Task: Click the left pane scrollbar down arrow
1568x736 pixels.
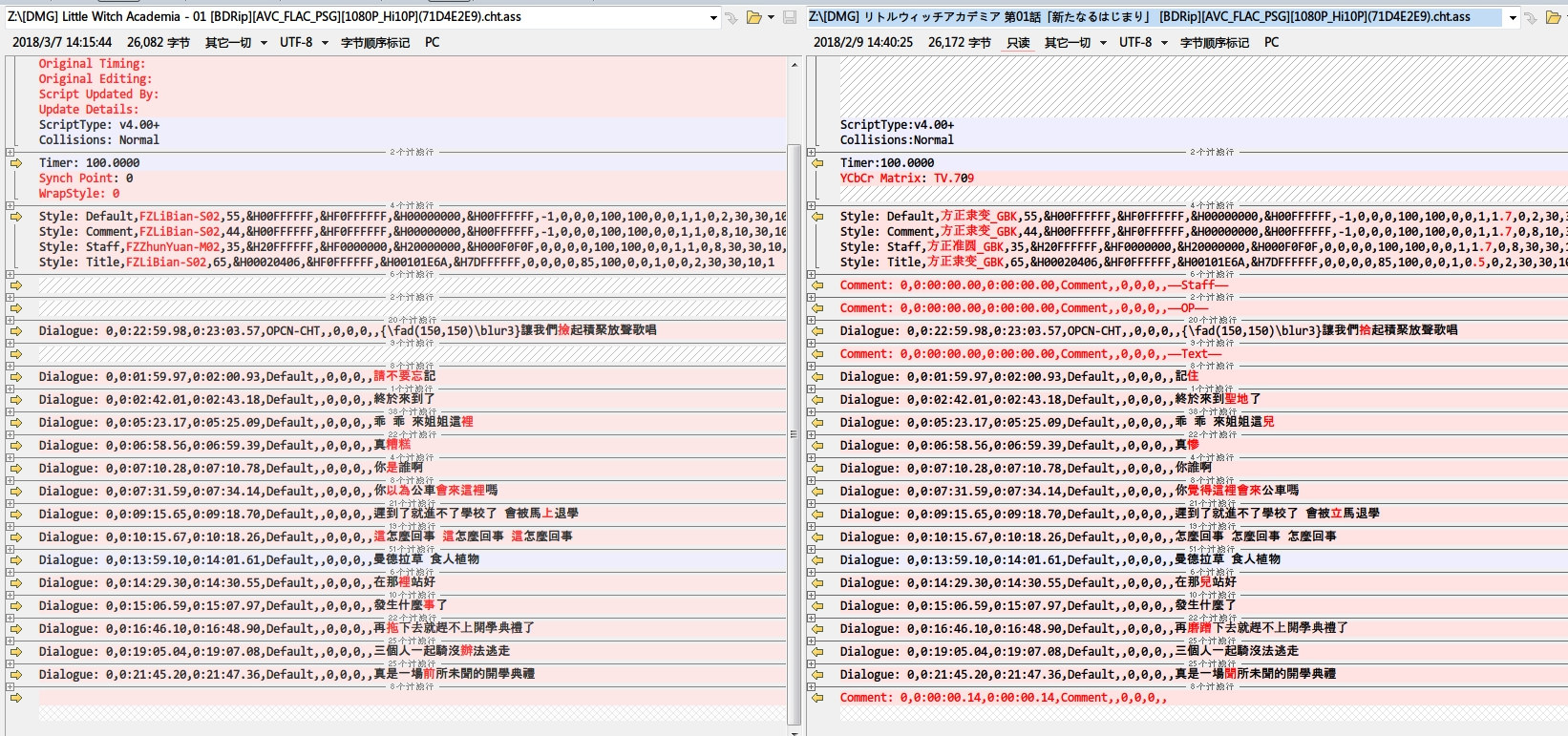Action: 794,732
